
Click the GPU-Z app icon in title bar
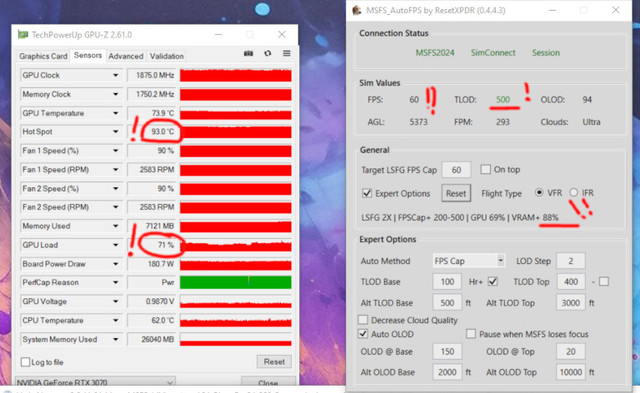click(23, 35)
